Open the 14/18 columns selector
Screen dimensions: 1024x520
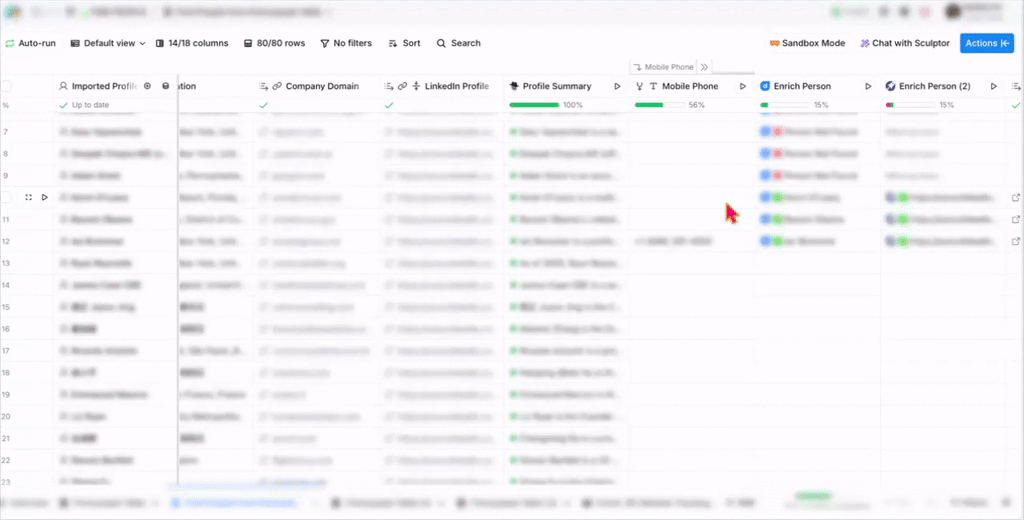192,43
